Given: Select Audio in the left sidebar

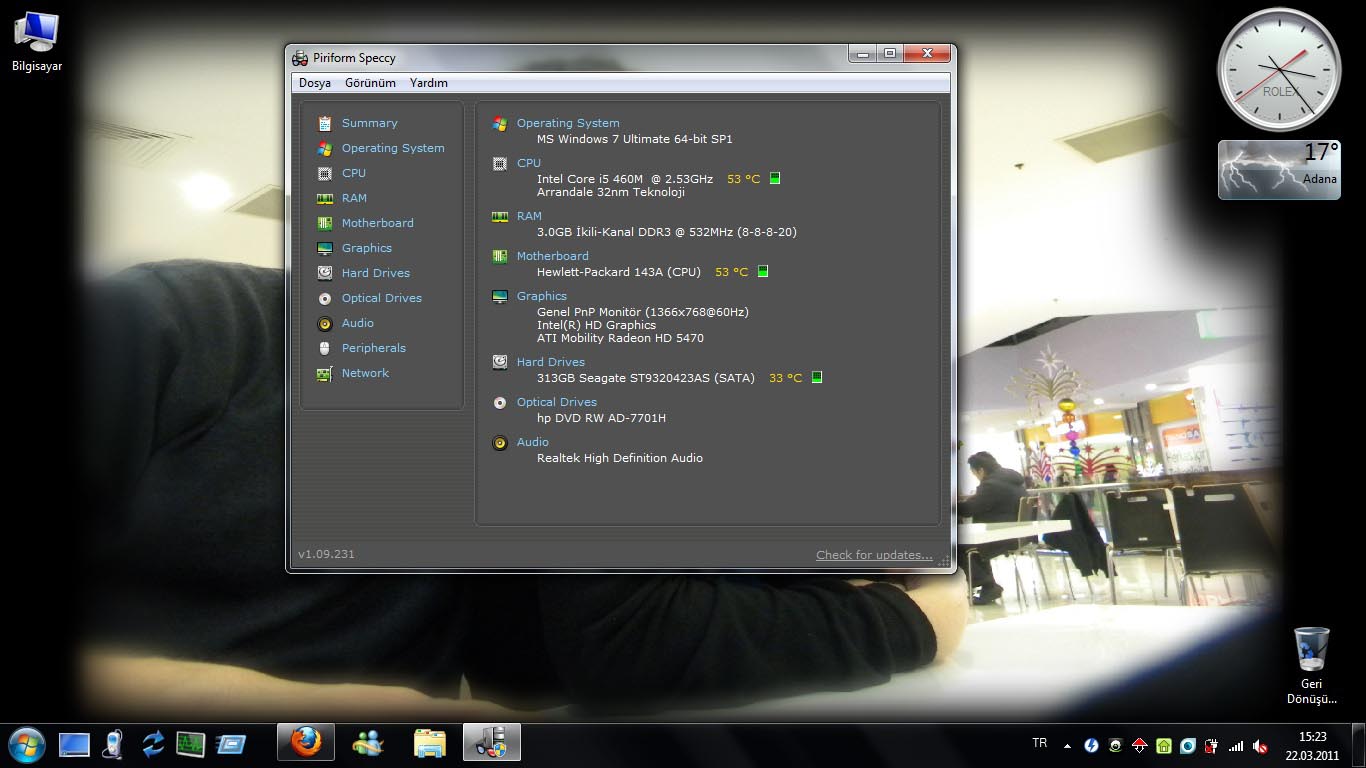Looking at the screenshot, I should click(x=358, y=323).
